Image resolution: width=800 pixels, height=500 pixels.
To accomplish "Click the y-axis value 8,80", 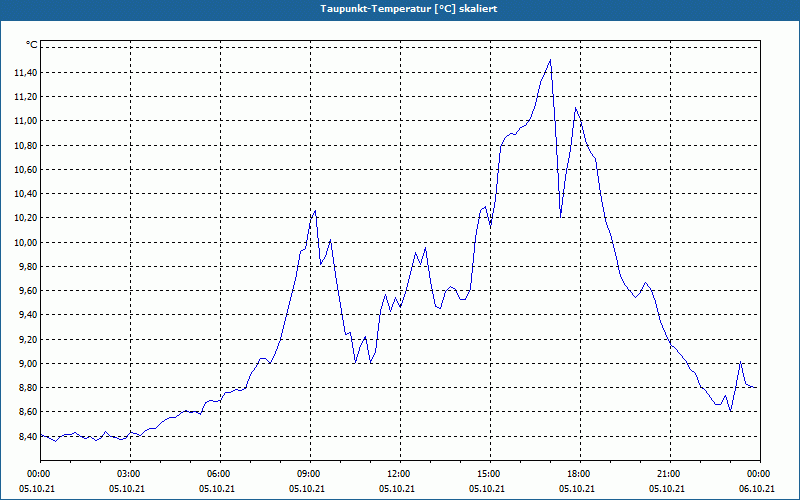I will [x=27, y=388].
